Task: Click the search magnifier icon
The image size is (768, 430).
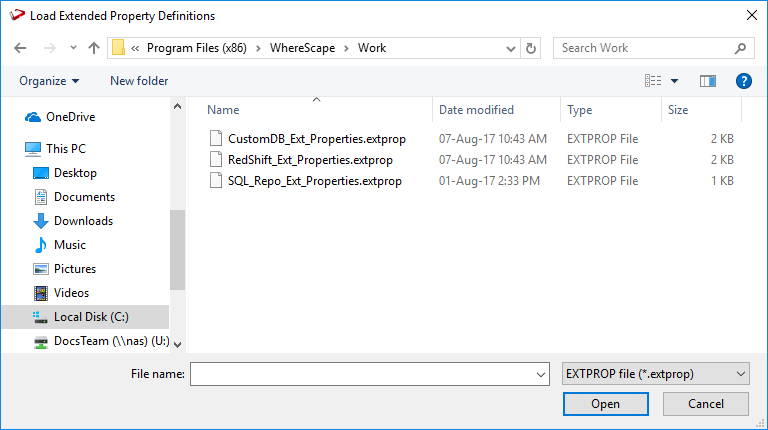Action: pos(740,48)
